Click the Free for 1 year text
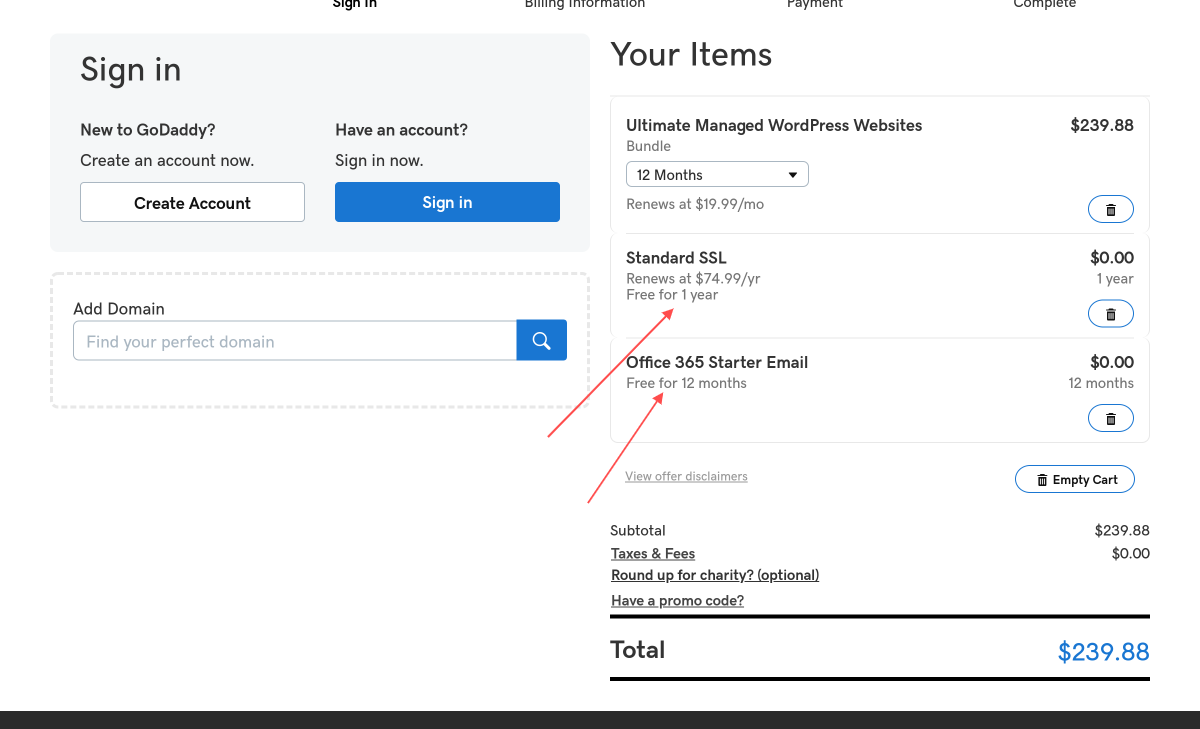Viewport: 1200px width, 729px height. click(672, 294)
